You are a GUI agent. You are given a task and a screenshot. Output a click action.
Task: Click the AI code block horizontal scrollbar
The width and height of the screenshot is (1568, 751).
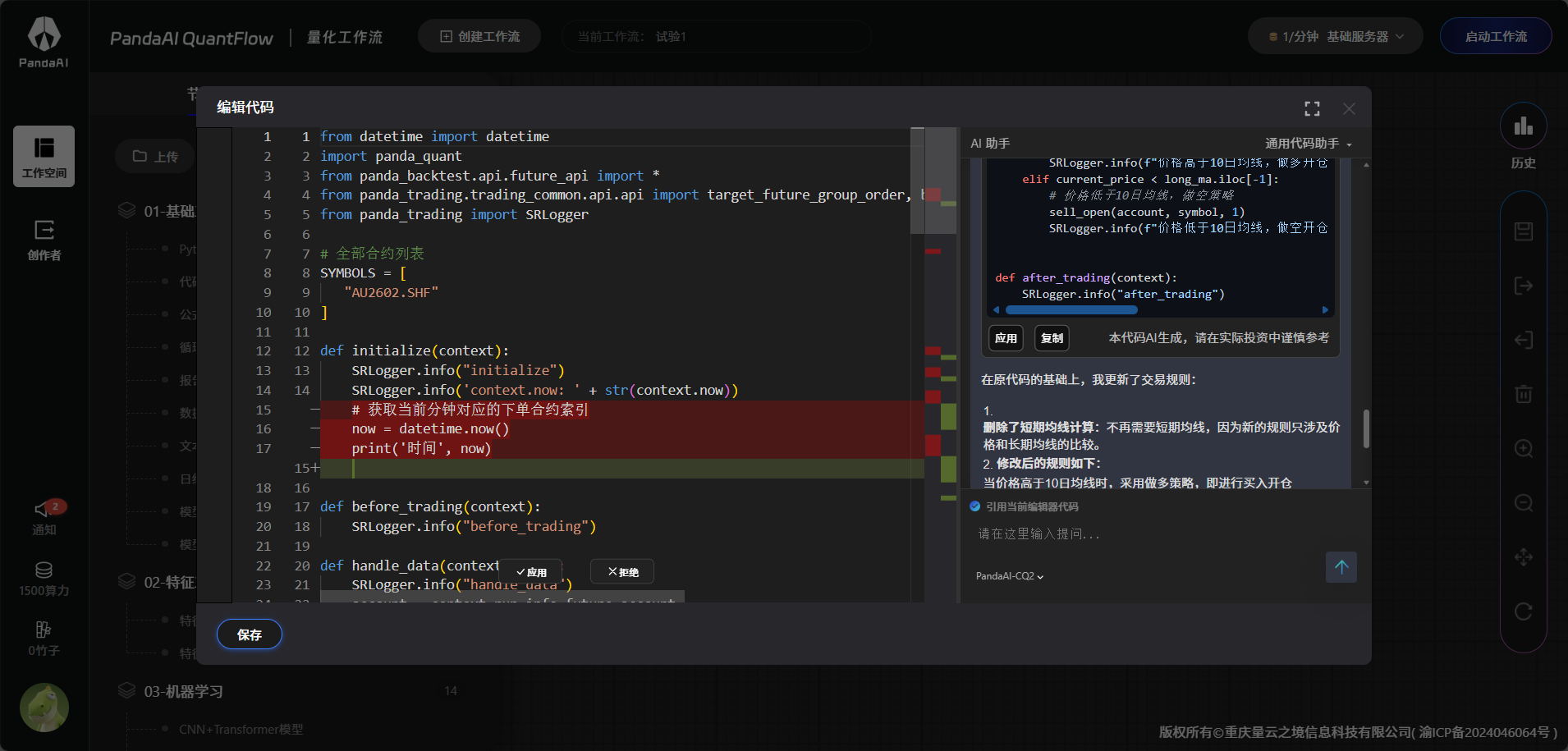(x=1071, y=310)
